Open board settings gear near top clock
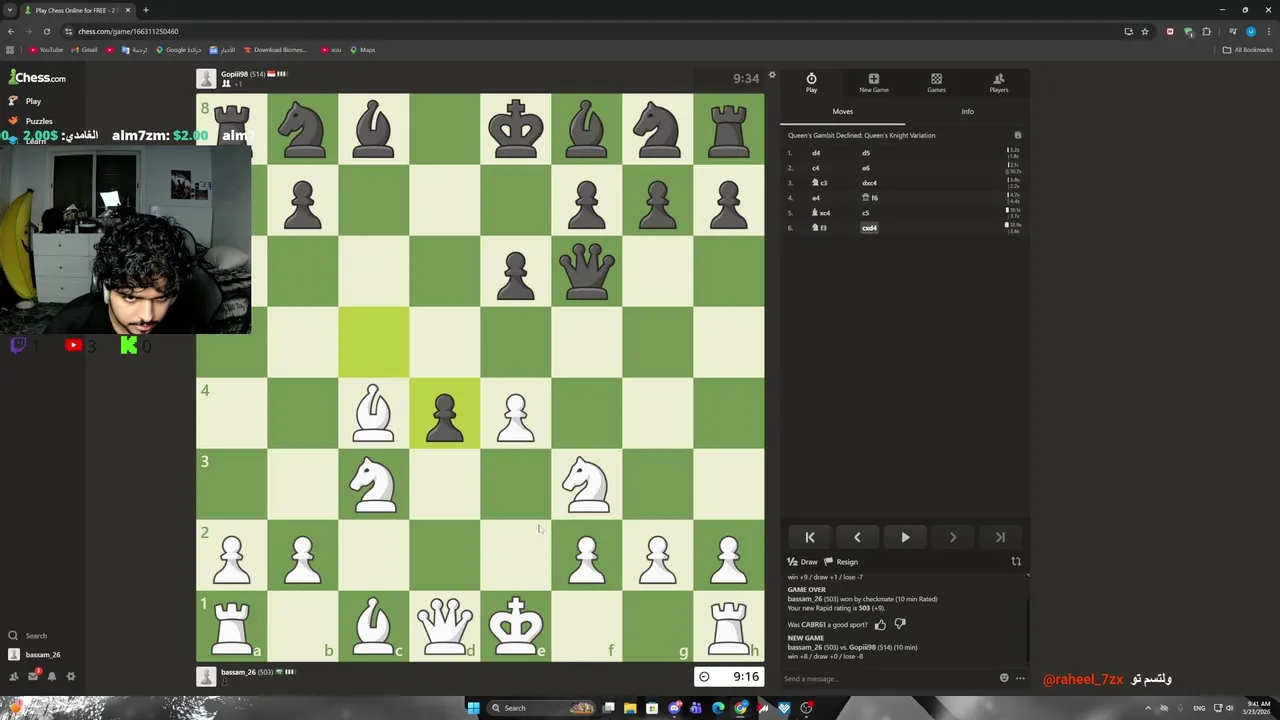This screenshot has height=720, width=1280. point(772,75)
